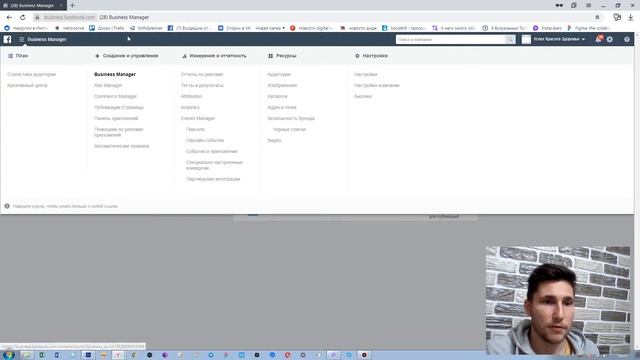
Task: Open Биллинг link
Action: point(363,96)
